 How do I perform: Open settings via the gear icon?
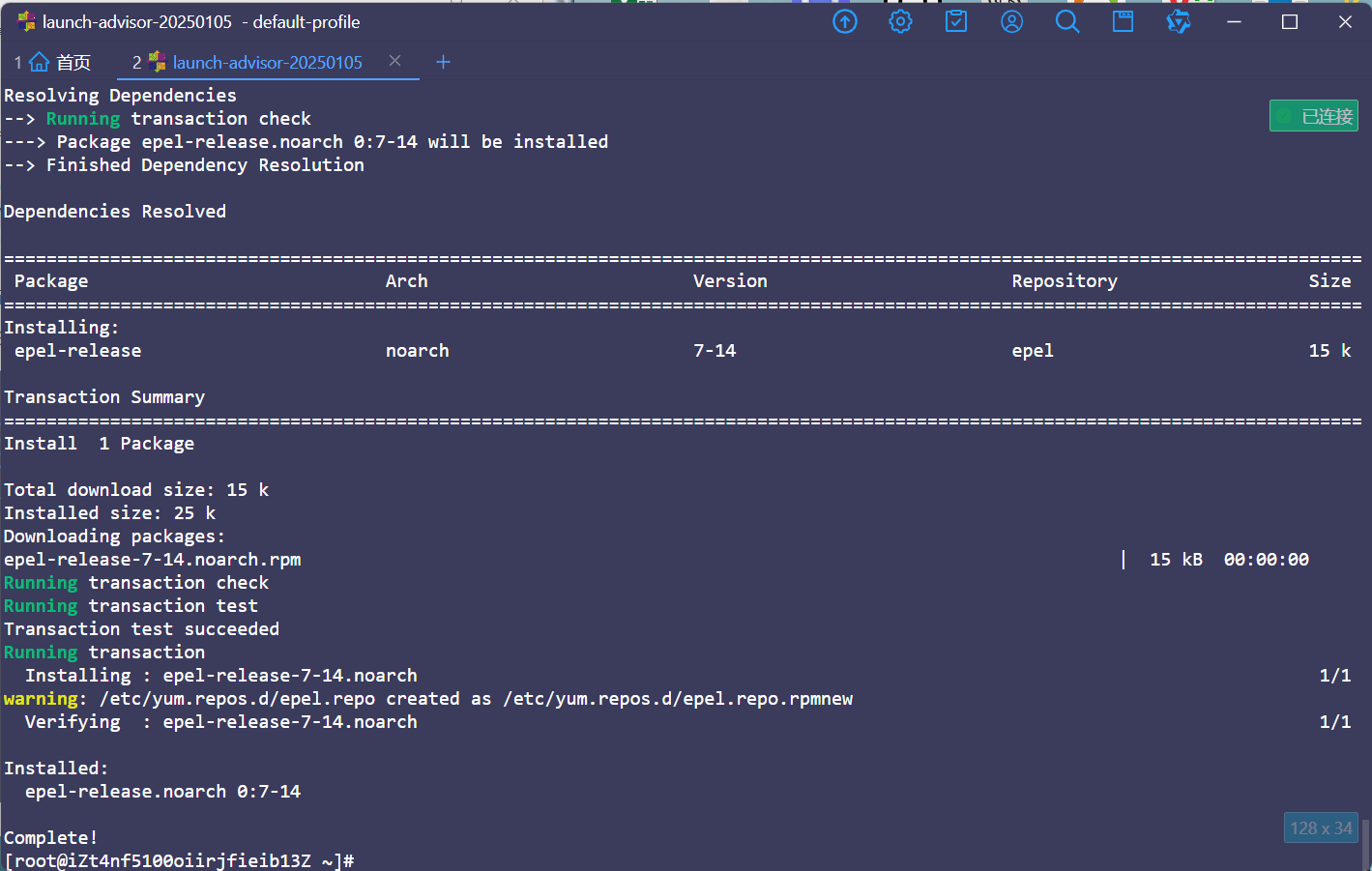[900, 21]
